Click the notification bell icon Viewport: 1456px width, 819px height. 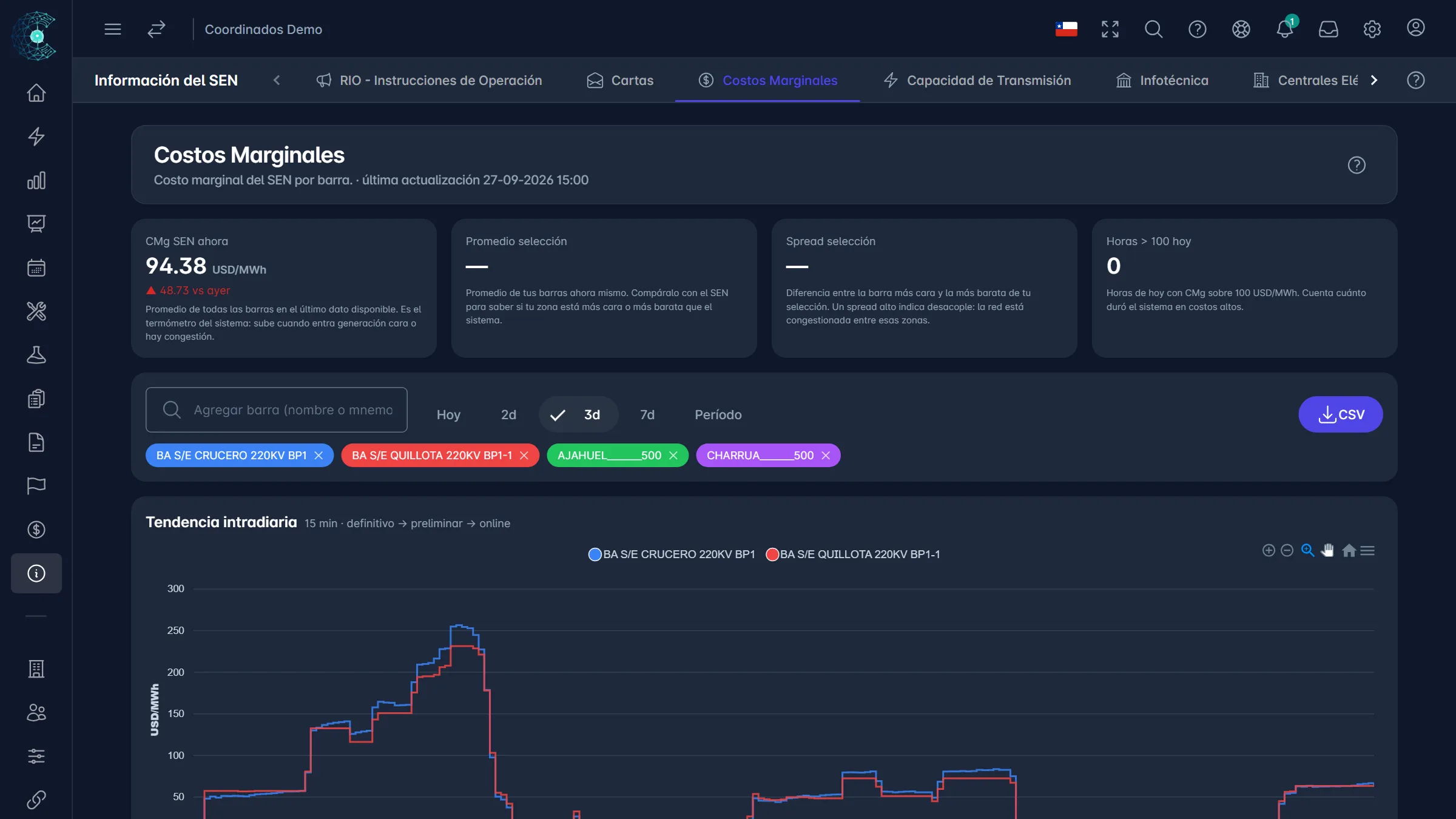click(1285, 29)
